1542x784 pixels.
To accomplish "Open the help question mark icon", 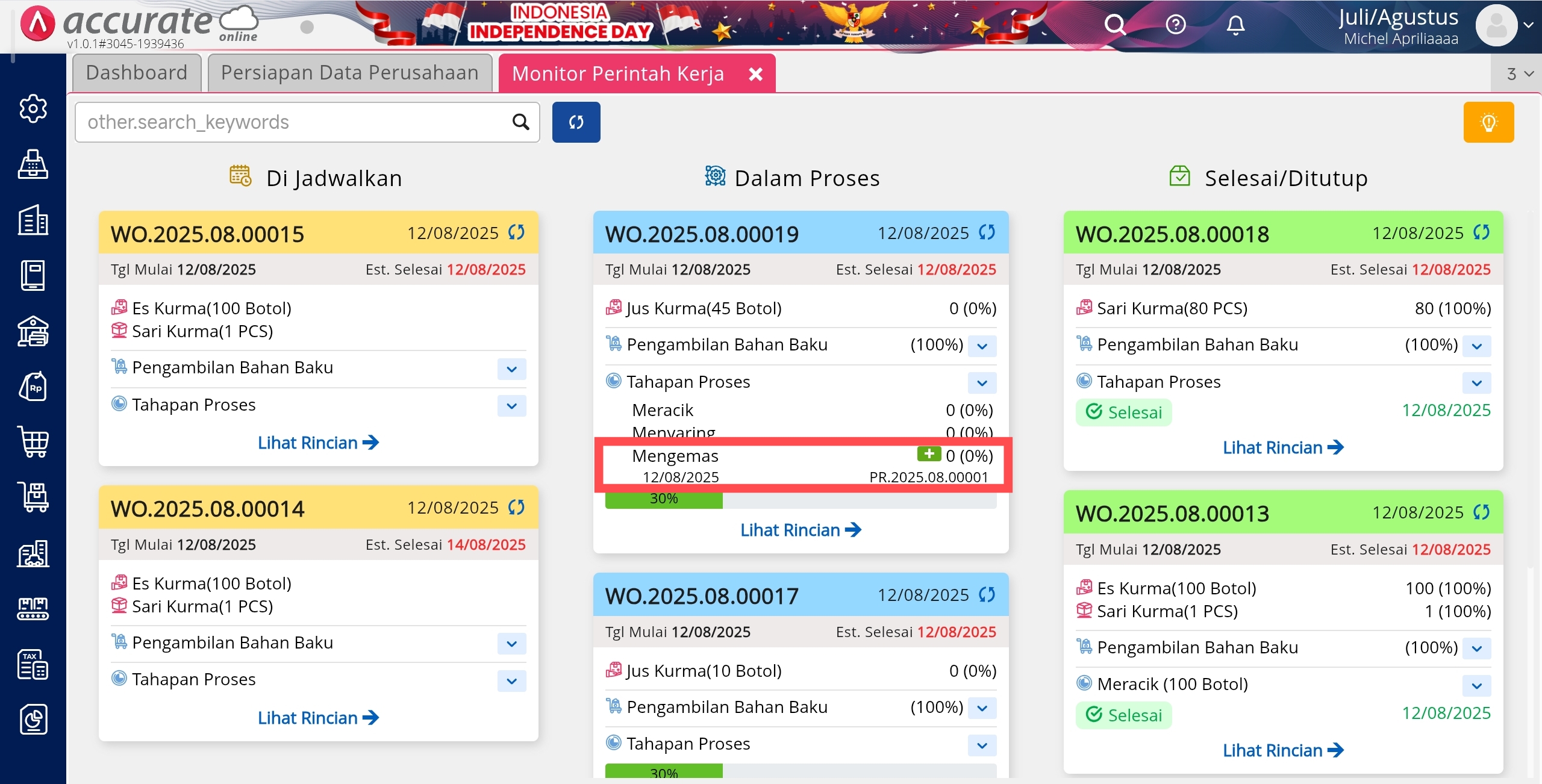I will [1175, 25].
